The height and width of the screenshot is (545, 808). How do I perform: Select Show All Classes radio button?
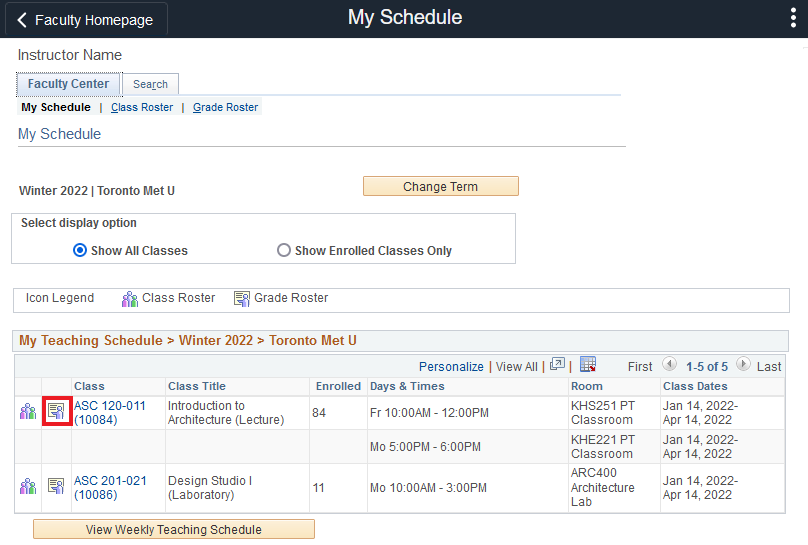[x=80, y=251]
